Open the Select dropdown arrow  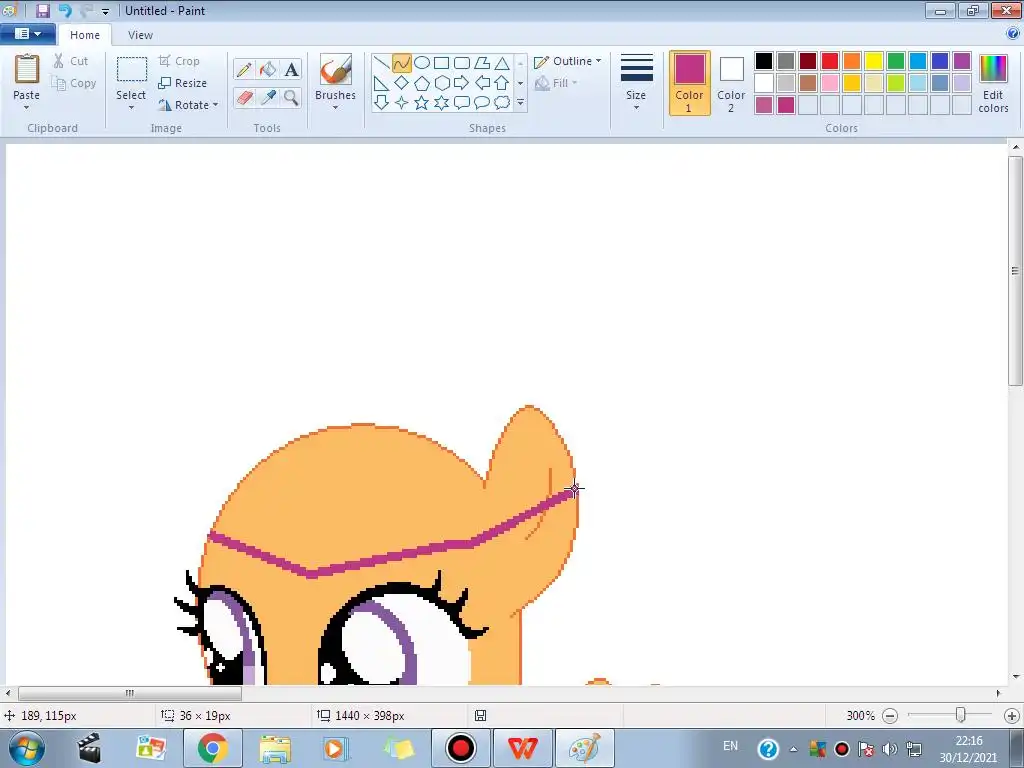(131, 108)
